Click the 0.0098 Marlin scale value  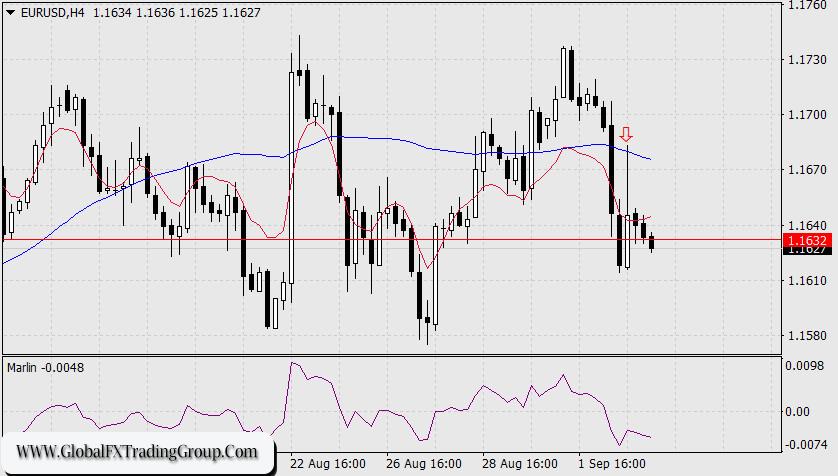[806, 367]
